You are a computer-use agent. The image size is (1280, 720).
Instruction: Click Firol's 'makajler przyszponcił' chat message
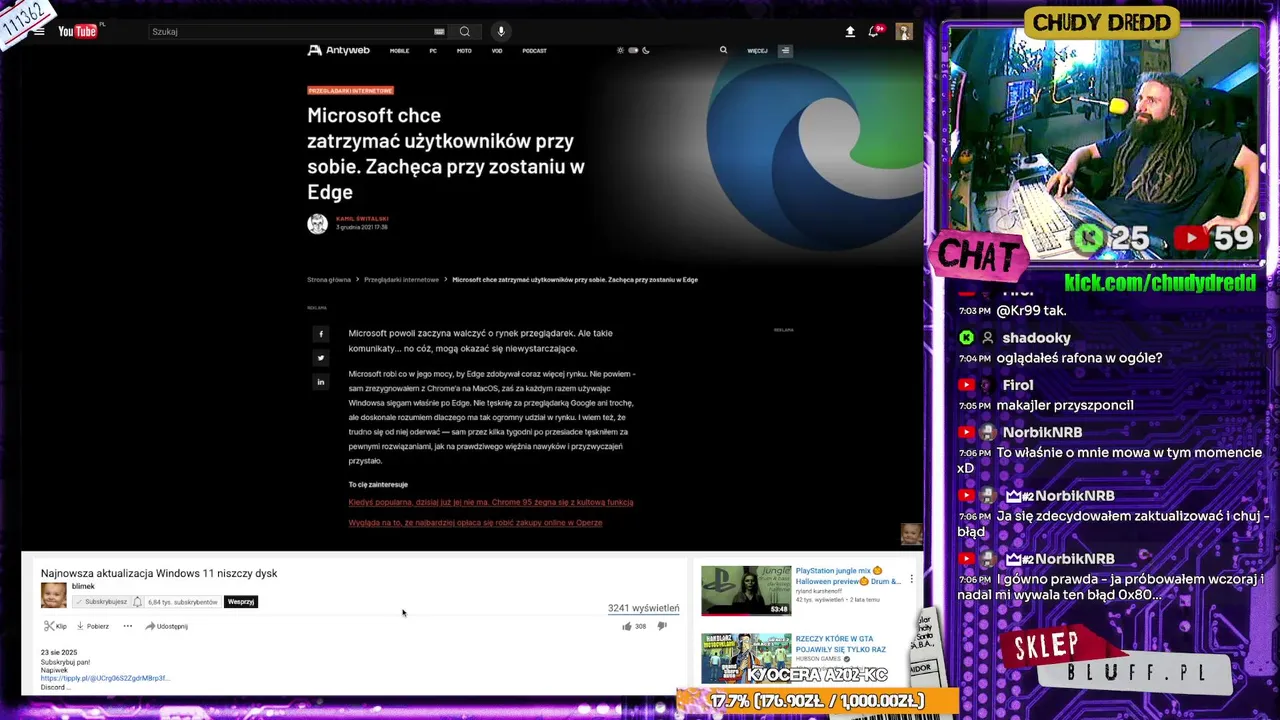[1064, 405]
